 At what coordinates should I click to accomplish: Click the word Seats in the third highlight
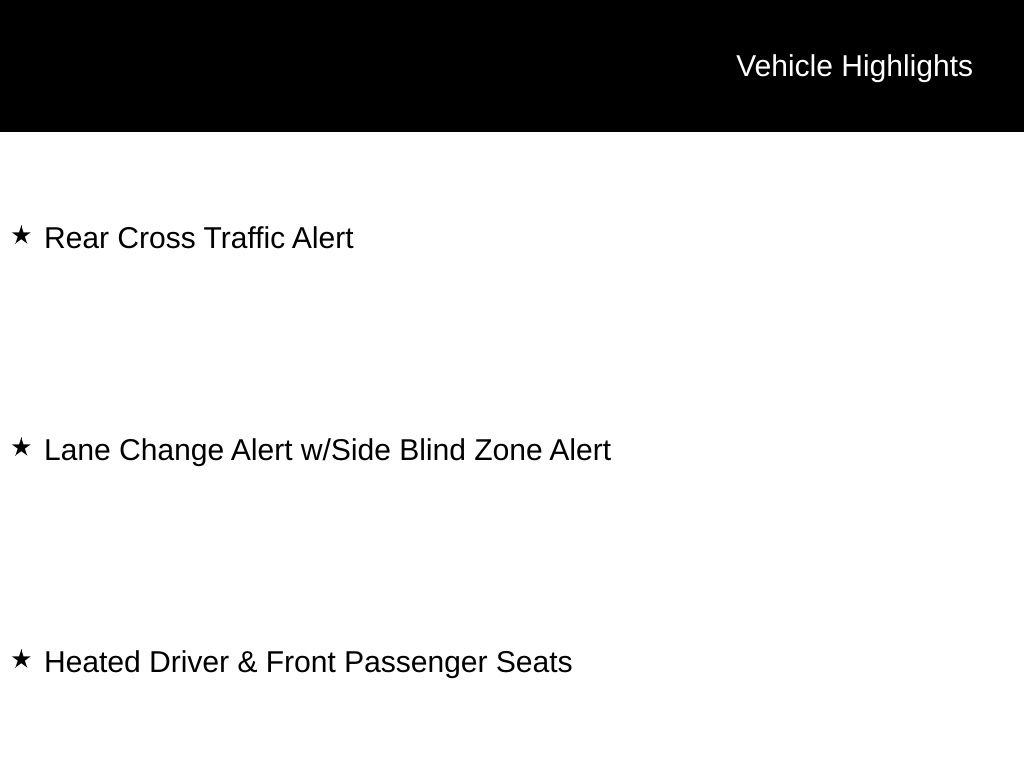[x=534, y=663]
